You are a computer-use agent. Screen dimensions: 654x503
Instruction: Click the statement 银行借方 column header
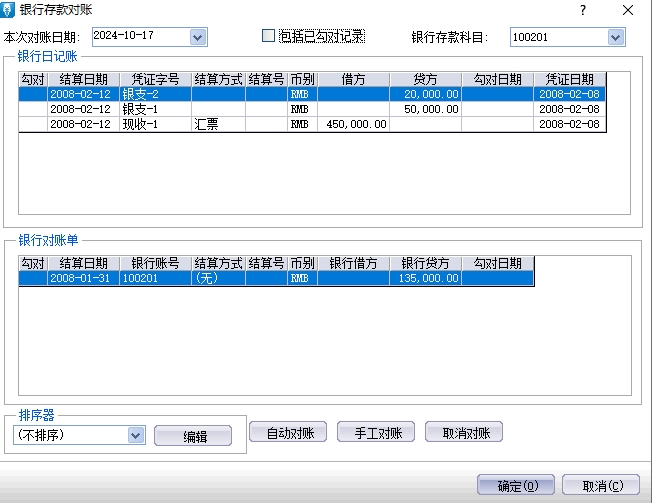tap(353, 264)
